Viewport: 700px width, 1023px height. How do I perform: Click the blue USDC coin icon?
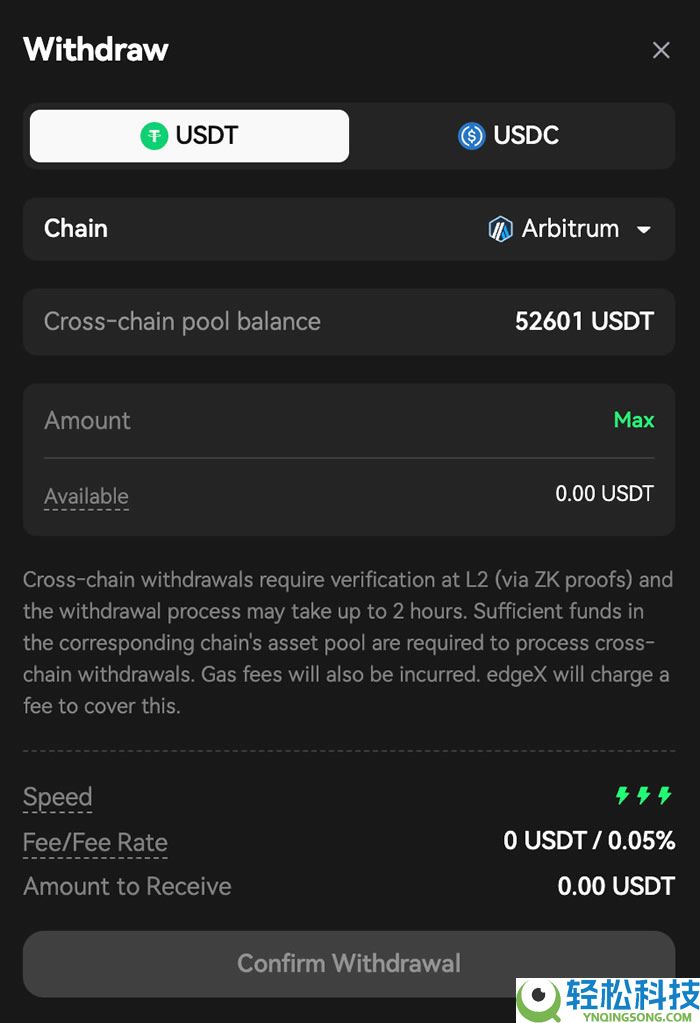pyautogui.click(x=471, y=136)
